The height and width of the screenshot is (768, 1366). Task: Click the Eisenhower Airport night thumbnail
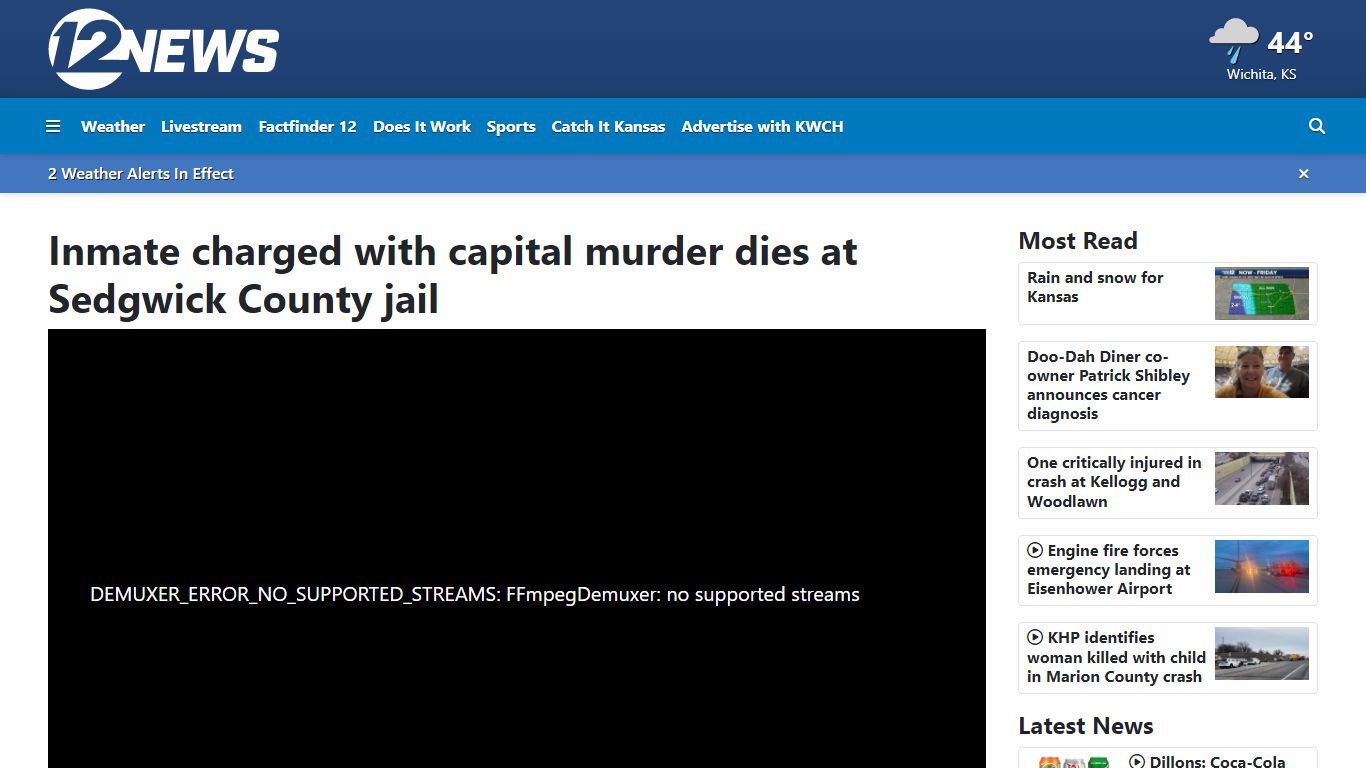[x=1262, y=567]
